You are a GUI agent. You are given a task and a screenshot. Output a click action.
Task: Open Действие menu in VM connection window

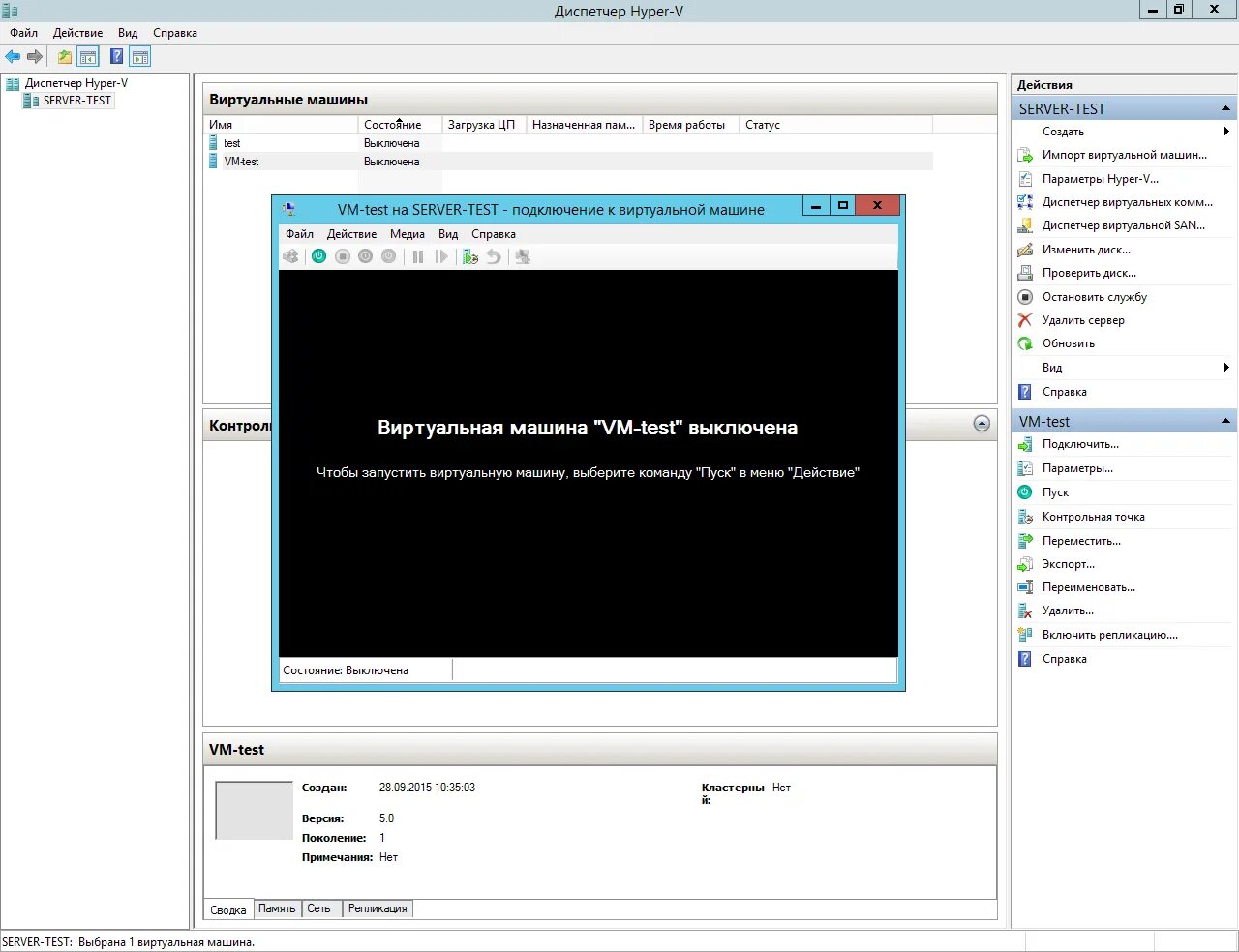[x=351, y=234]
